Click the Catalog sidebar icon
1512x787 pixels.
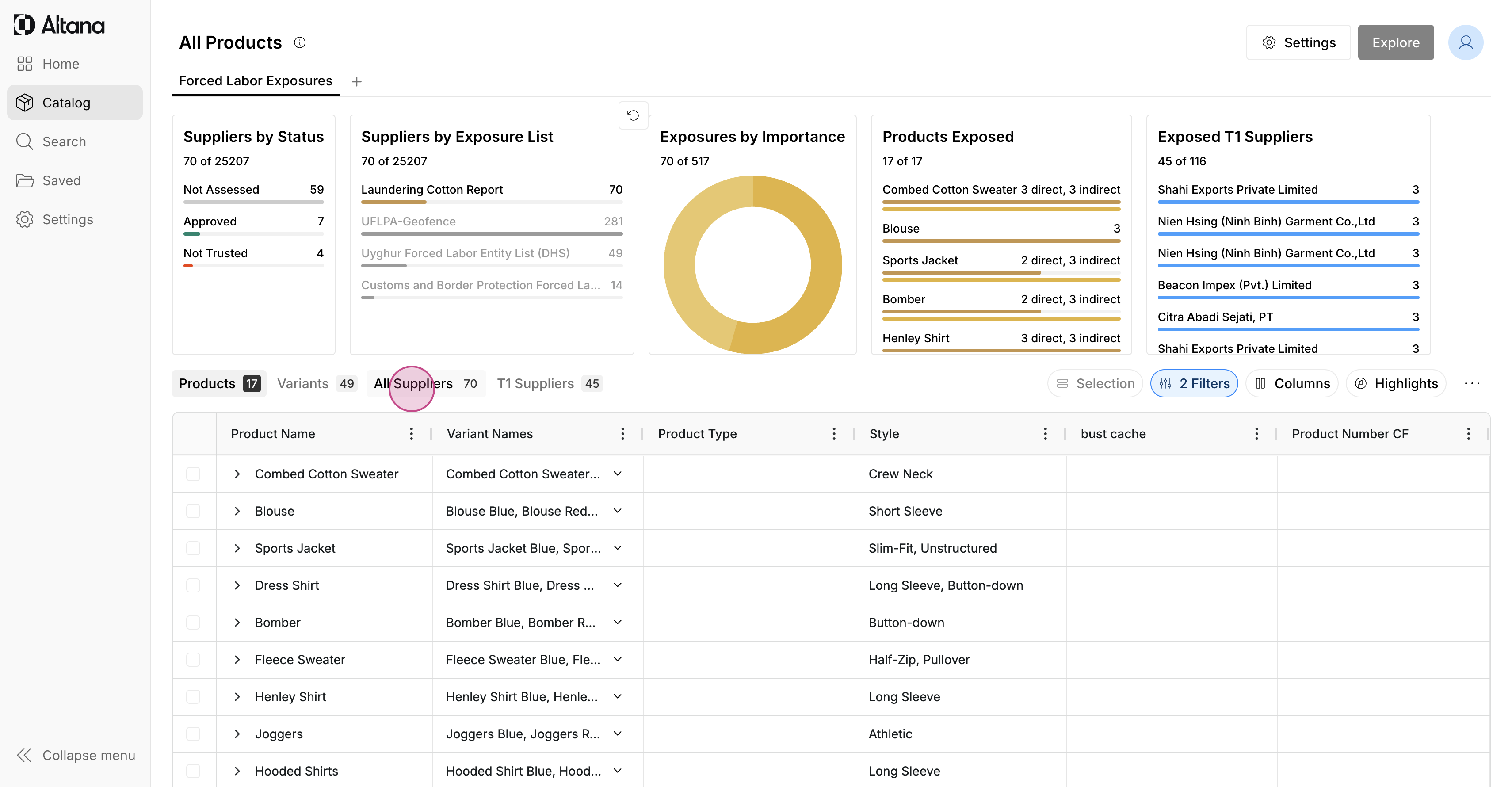pyautogui.click(x=25, y=103)
